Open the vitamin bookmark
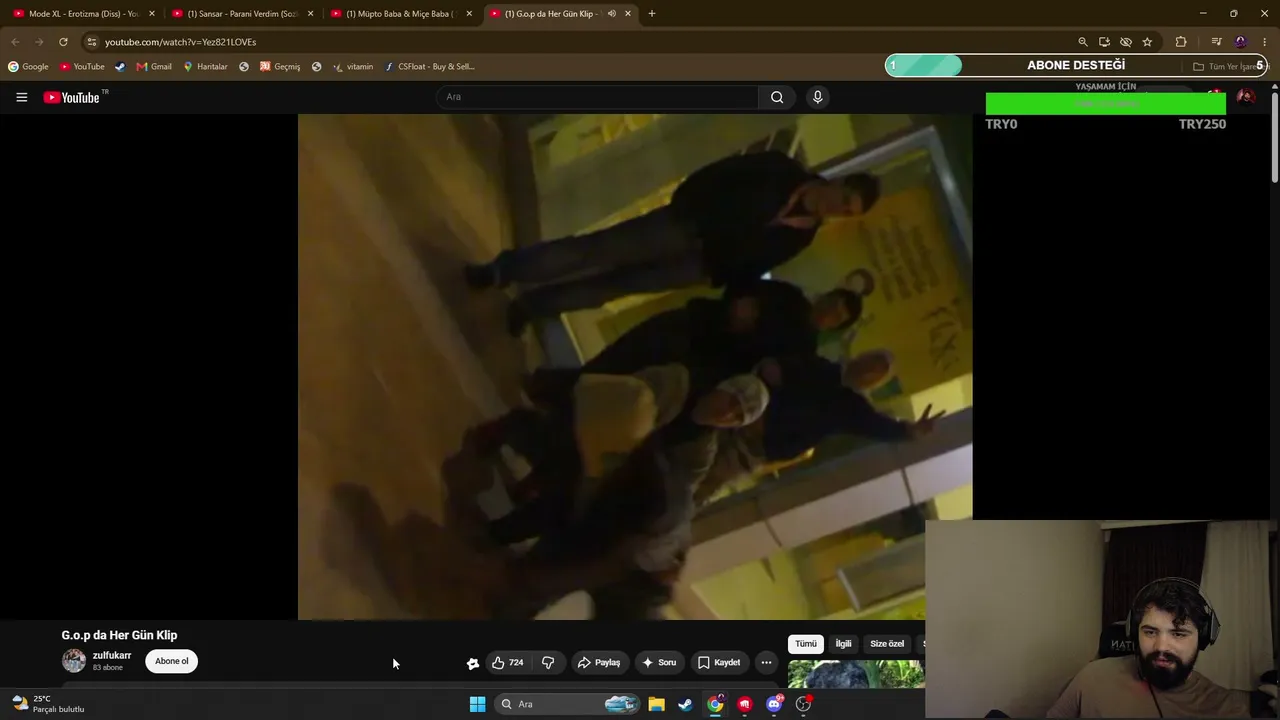This screenshot has width=1280, height=720. coord(353,67)
